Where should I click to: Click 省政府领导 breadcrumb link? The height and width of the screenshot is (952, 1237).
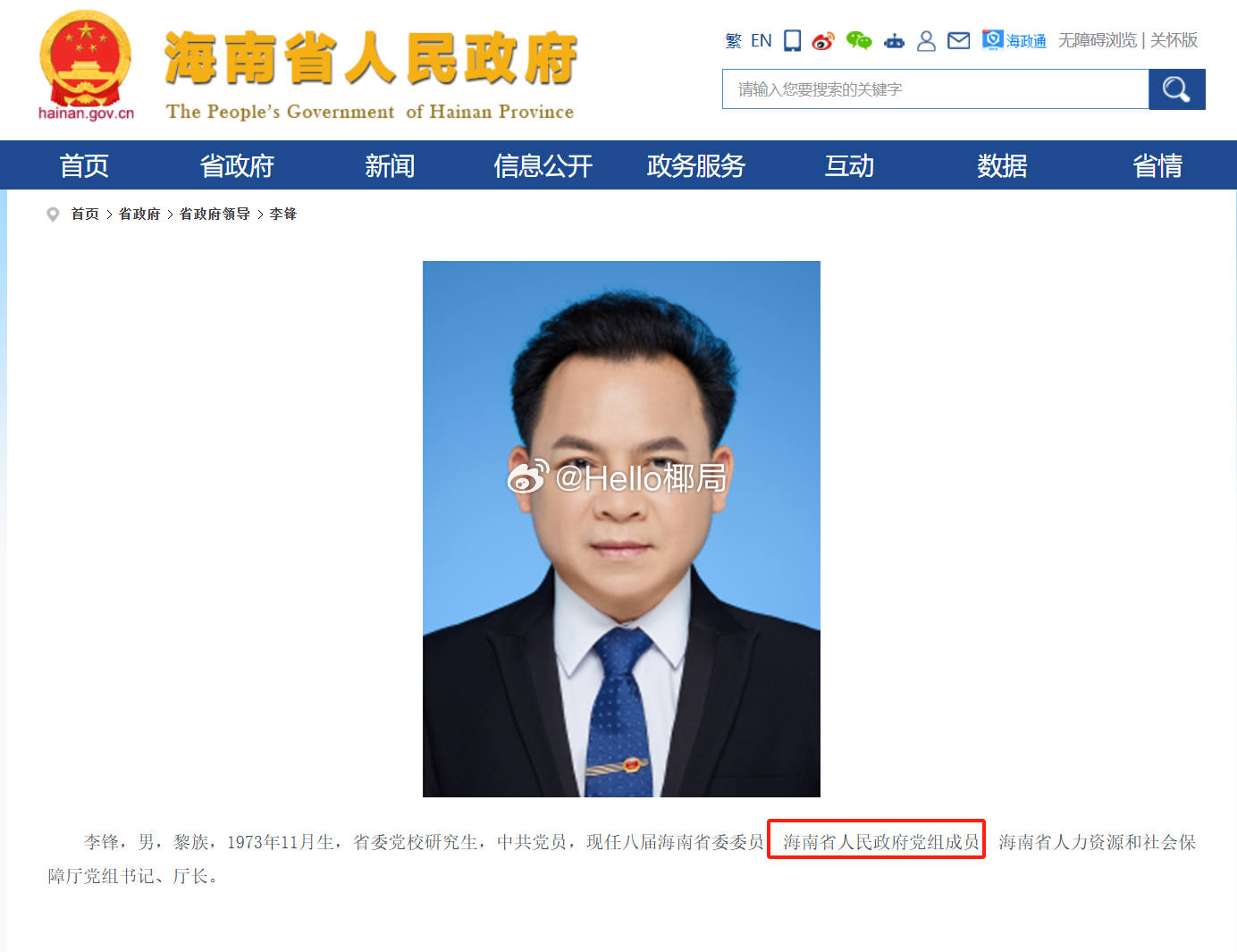[215, 215]
